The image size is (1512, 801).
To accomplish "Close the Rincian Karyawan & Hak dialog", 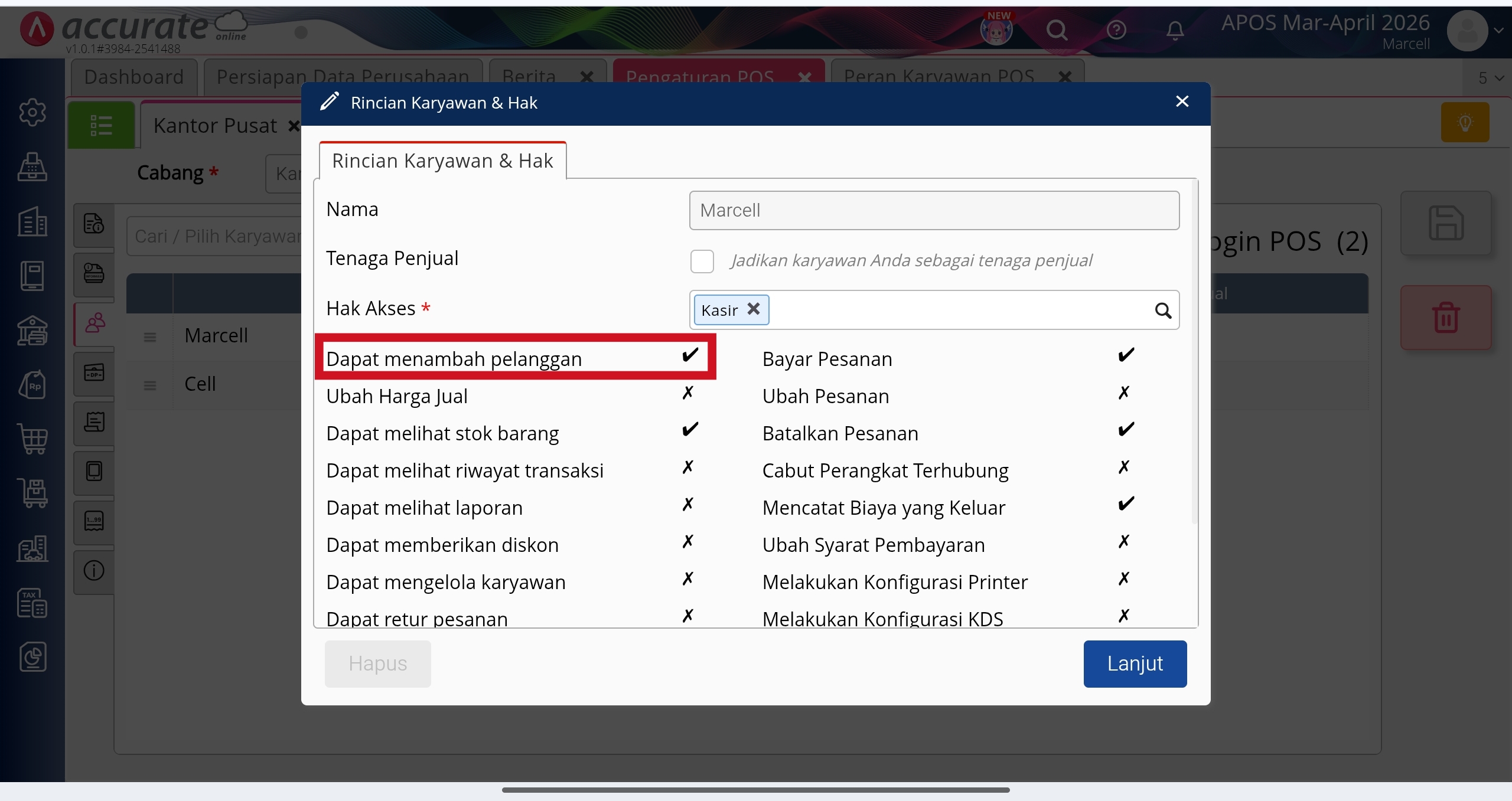I will pos(1182,102).
